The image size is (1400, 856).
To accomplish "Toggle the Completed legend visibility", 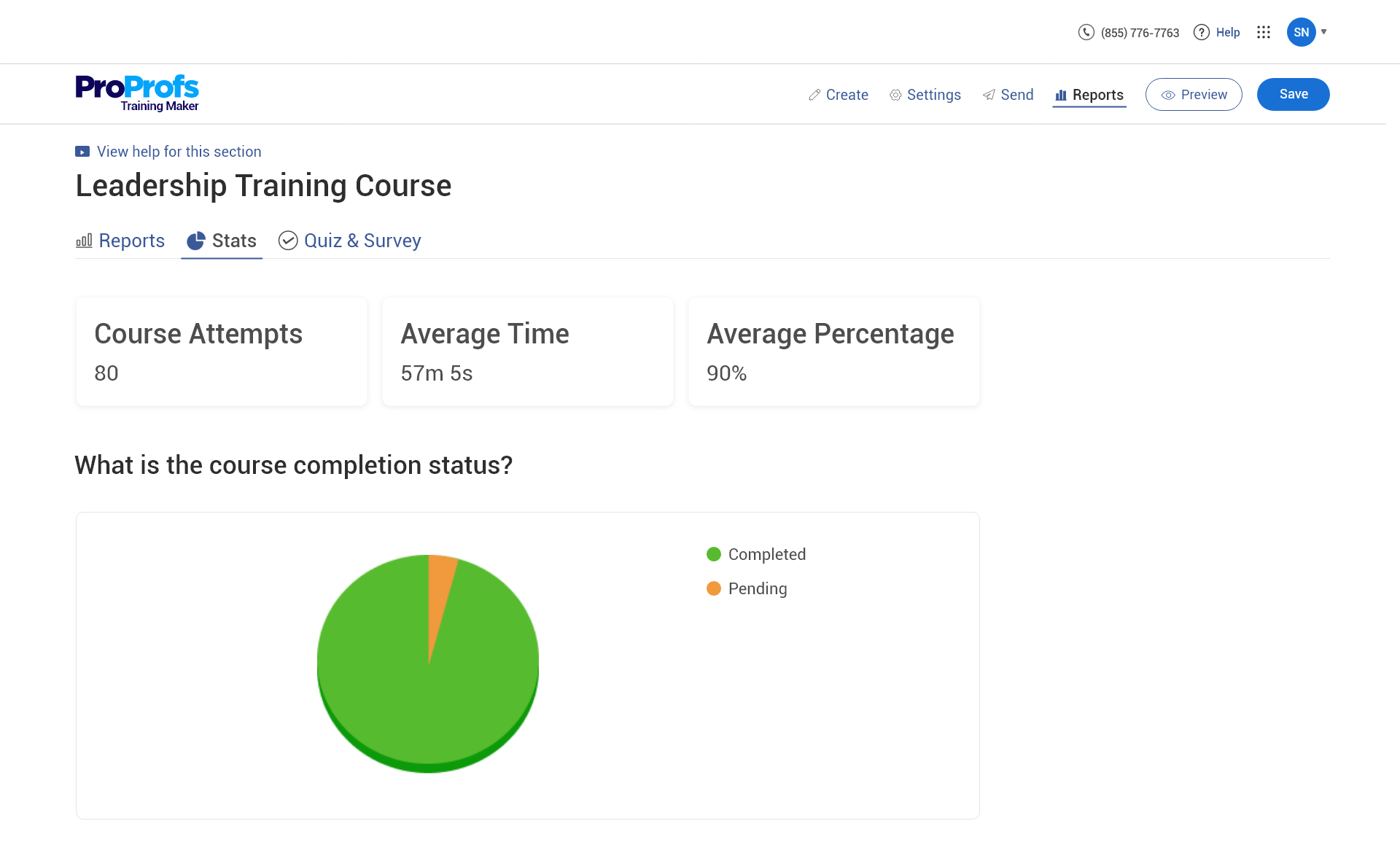I will [x=755, y=554].
